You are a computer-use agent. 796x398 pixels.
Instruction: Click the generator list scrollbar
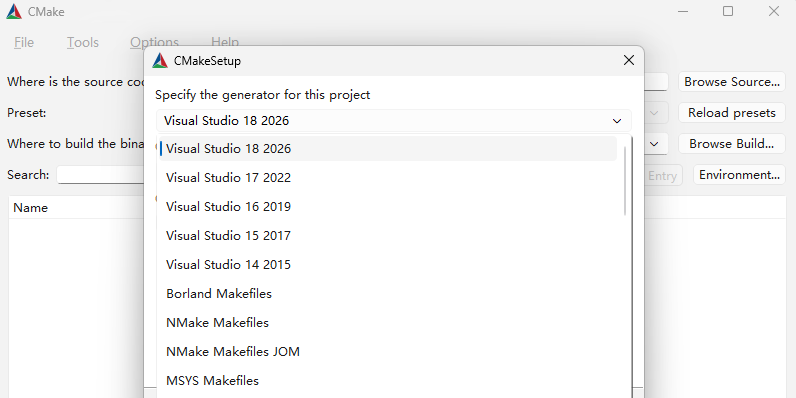[625, 180]
